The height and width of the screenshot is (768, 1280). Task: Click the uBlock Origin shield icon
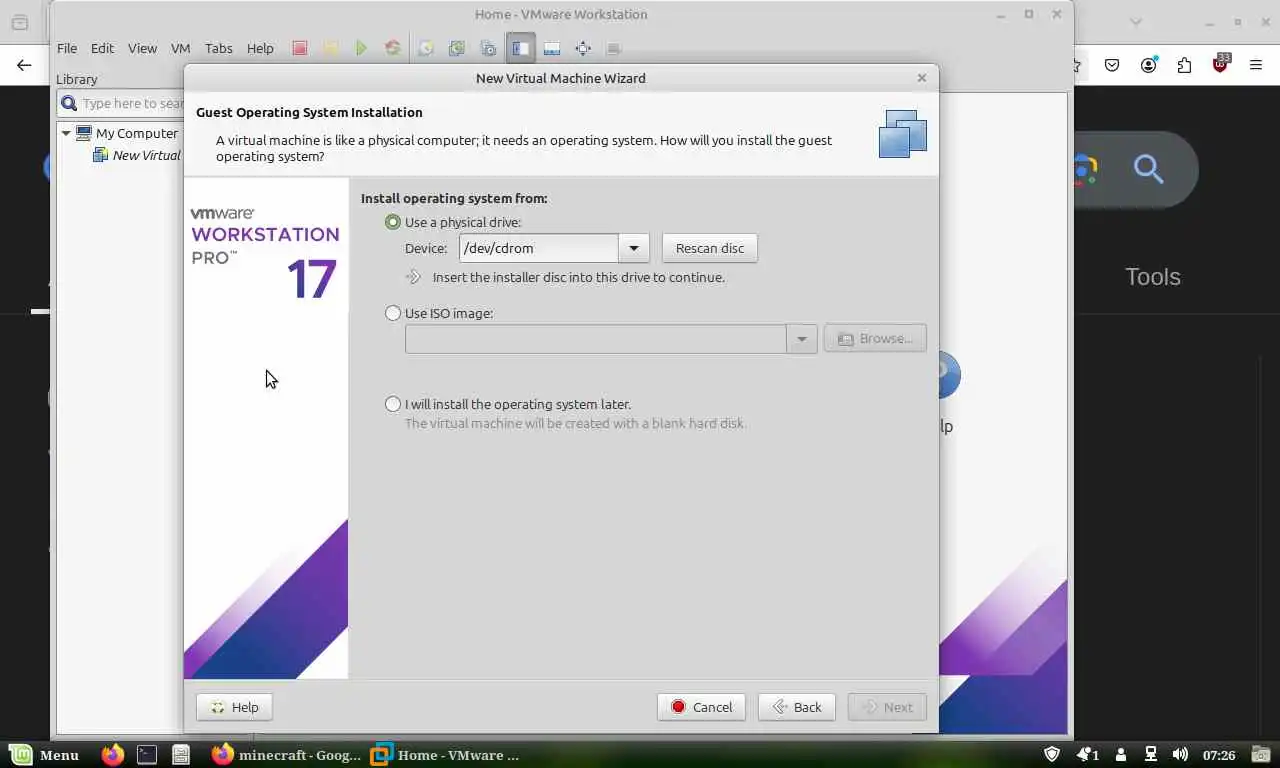[1221, 64]
